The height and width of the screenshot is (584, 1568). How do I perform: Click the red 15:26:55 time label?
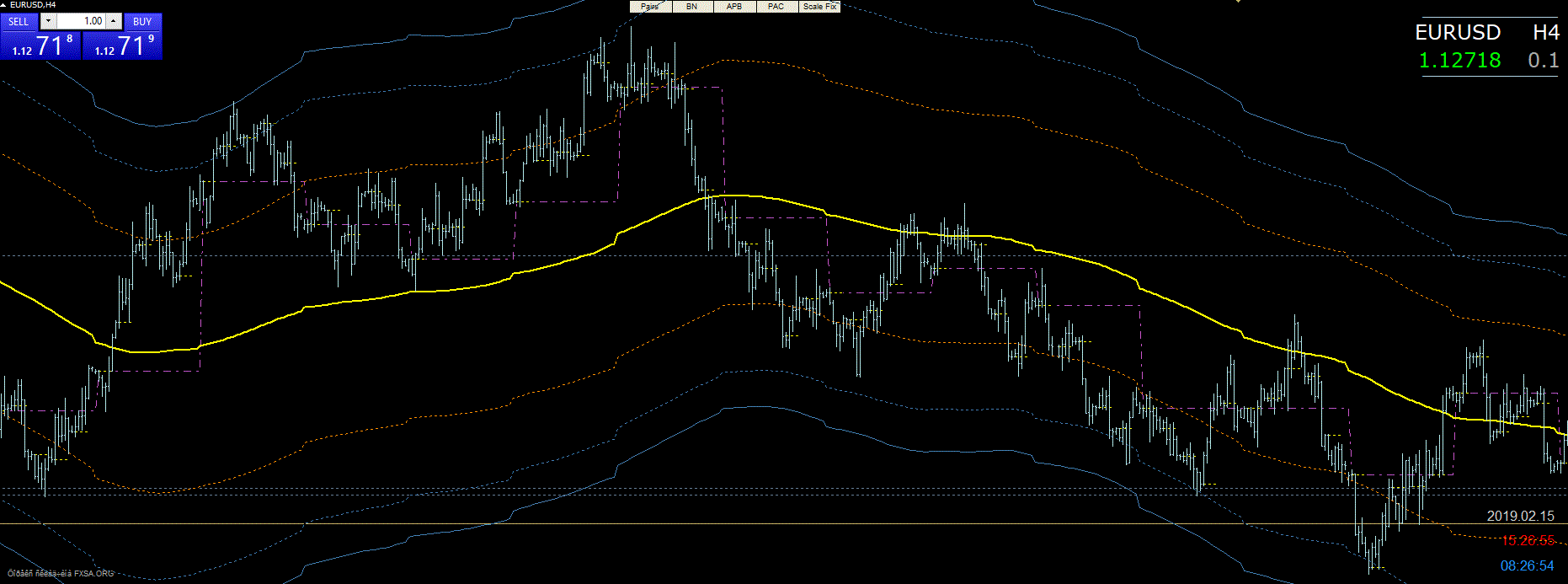point(1528,540)
